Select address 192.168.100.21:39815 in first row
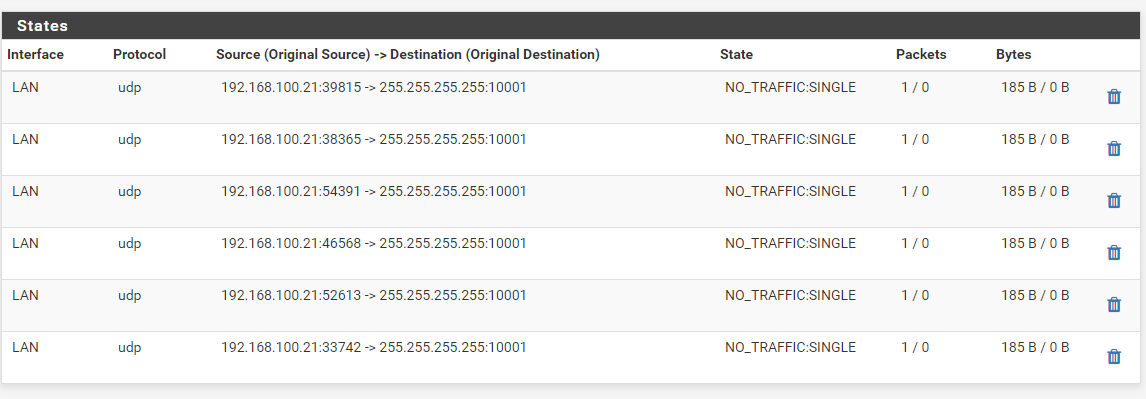Viewport: 1146px width, 399px height. (x=291, y=88)
